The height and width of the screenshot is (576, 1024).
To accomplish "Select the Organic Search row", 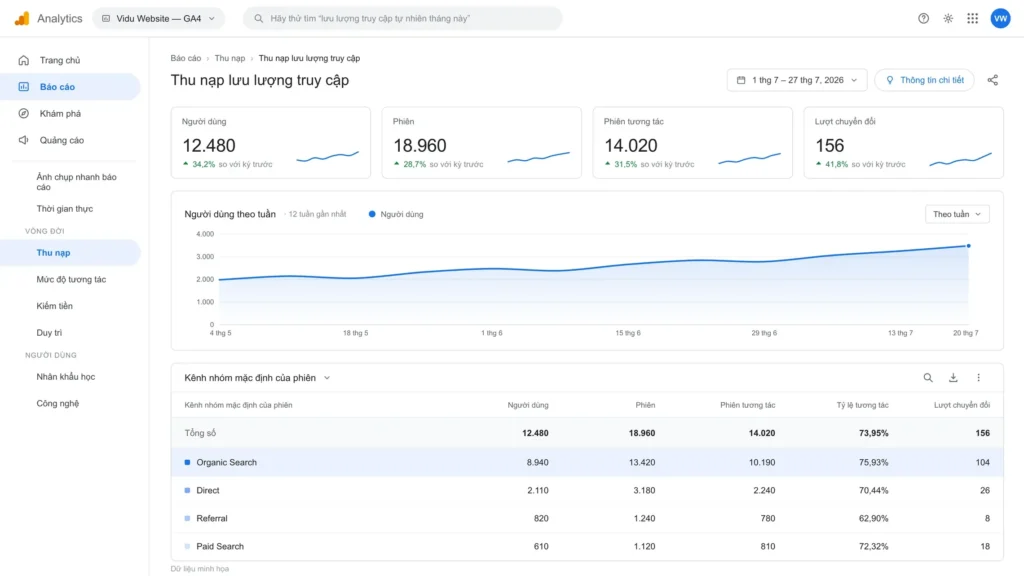I will pos(587,462).
